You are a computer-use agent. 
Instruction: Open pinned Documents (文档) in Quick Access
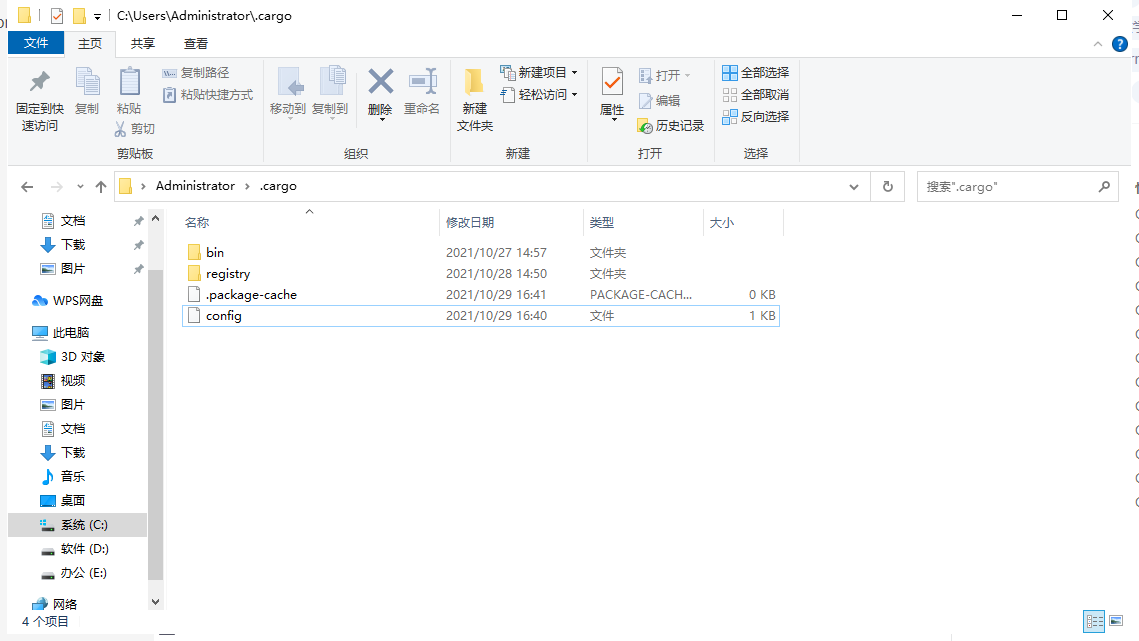(64, 221)
